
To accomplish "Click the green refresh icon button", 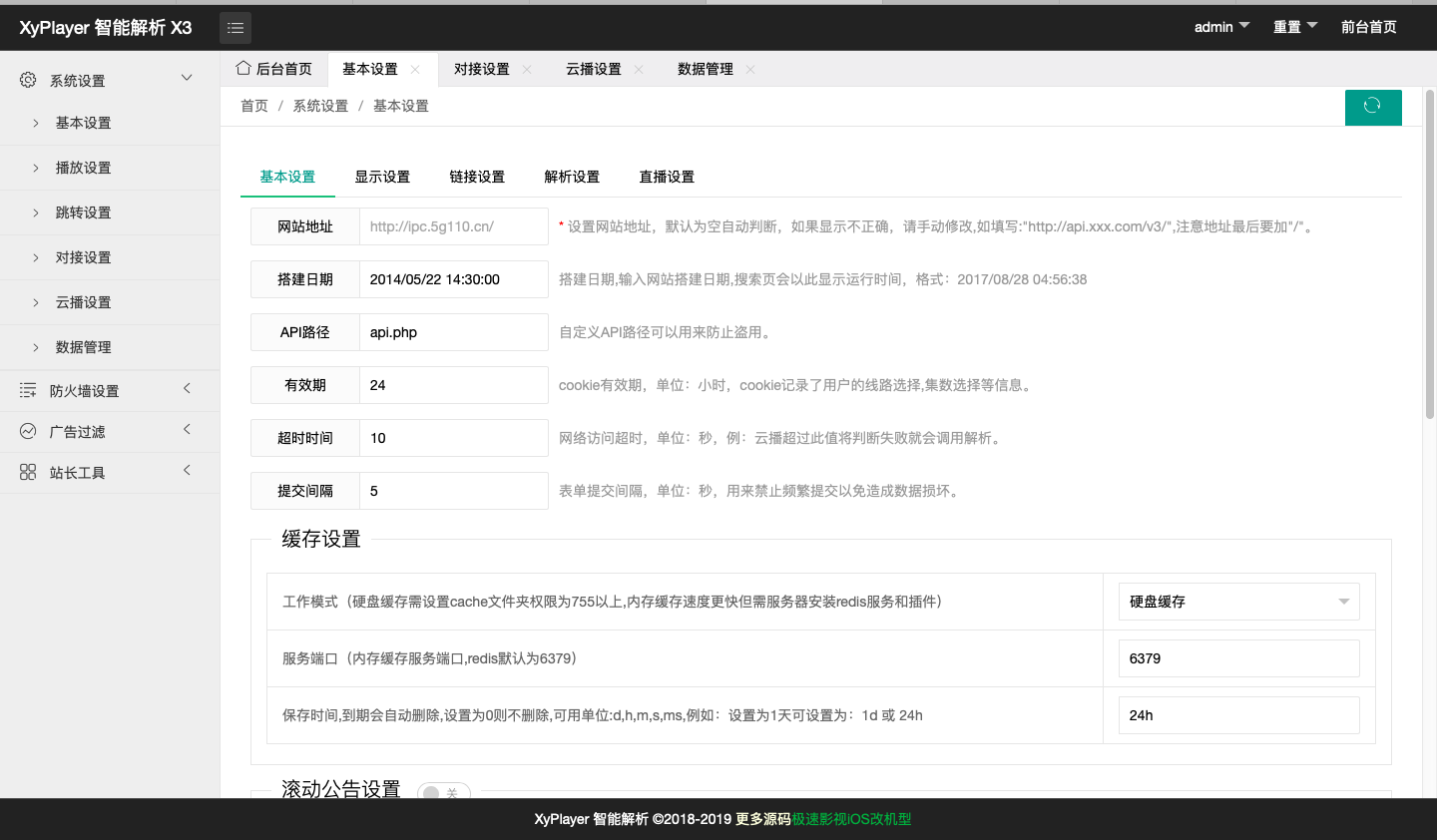I will [x=1372, y=107].
